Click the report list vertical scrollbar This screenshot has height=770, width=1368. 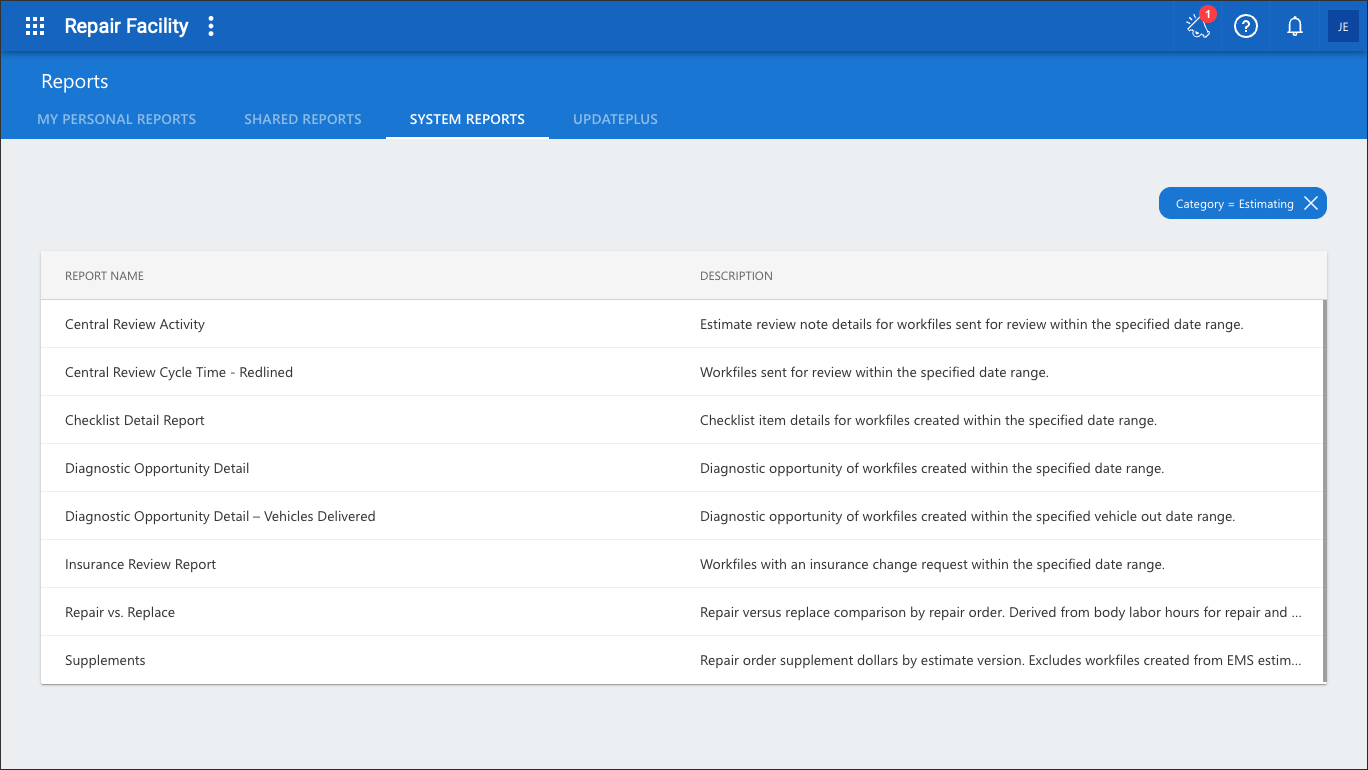(x=1324, y=491)
